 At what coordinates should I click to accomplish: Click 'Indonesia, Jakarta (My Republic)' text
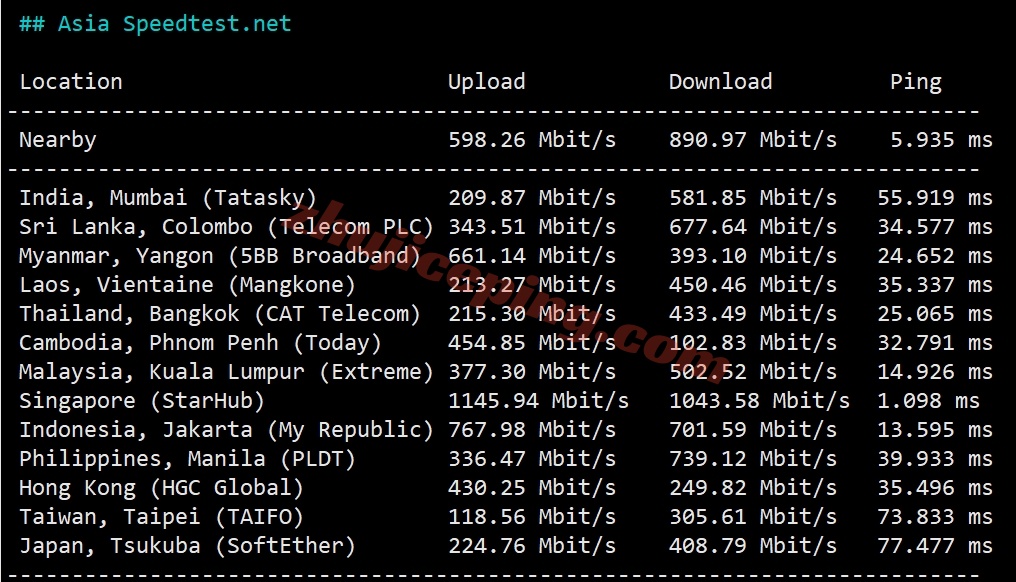coord(226,430)
